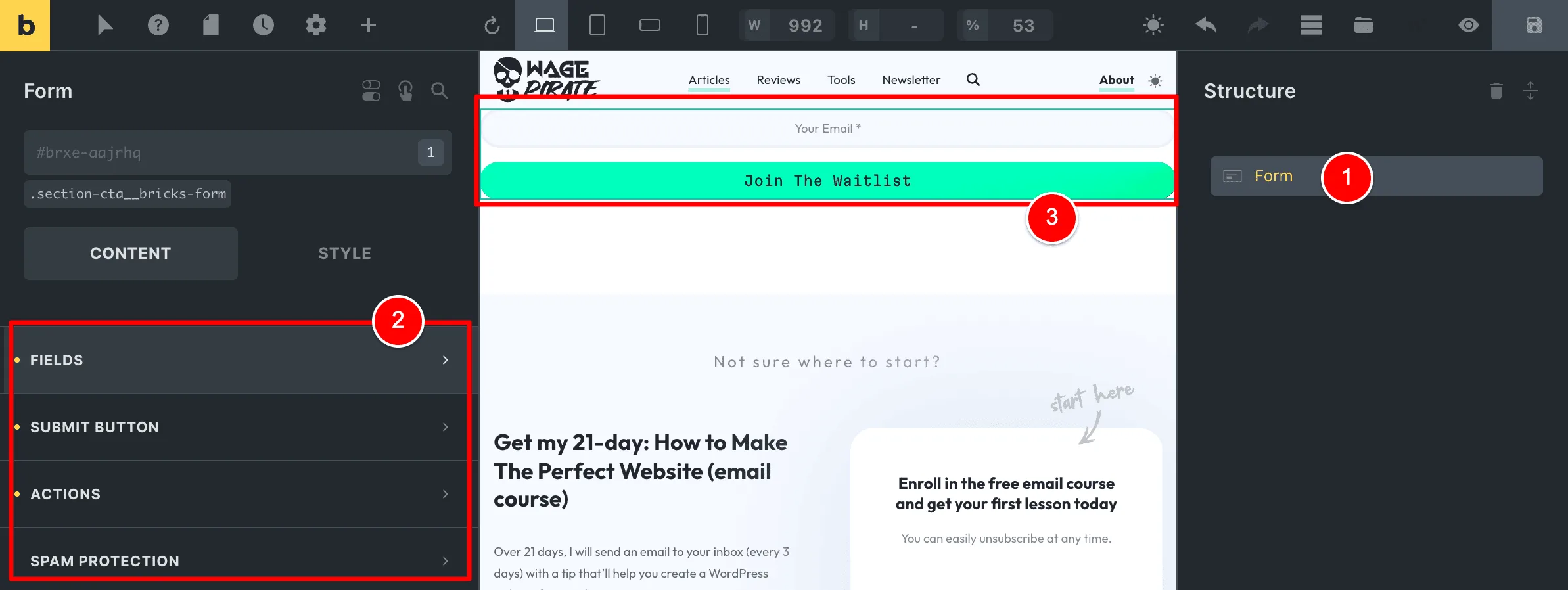
Task: Open Tools nav link
Action: [x=841, y=80]
